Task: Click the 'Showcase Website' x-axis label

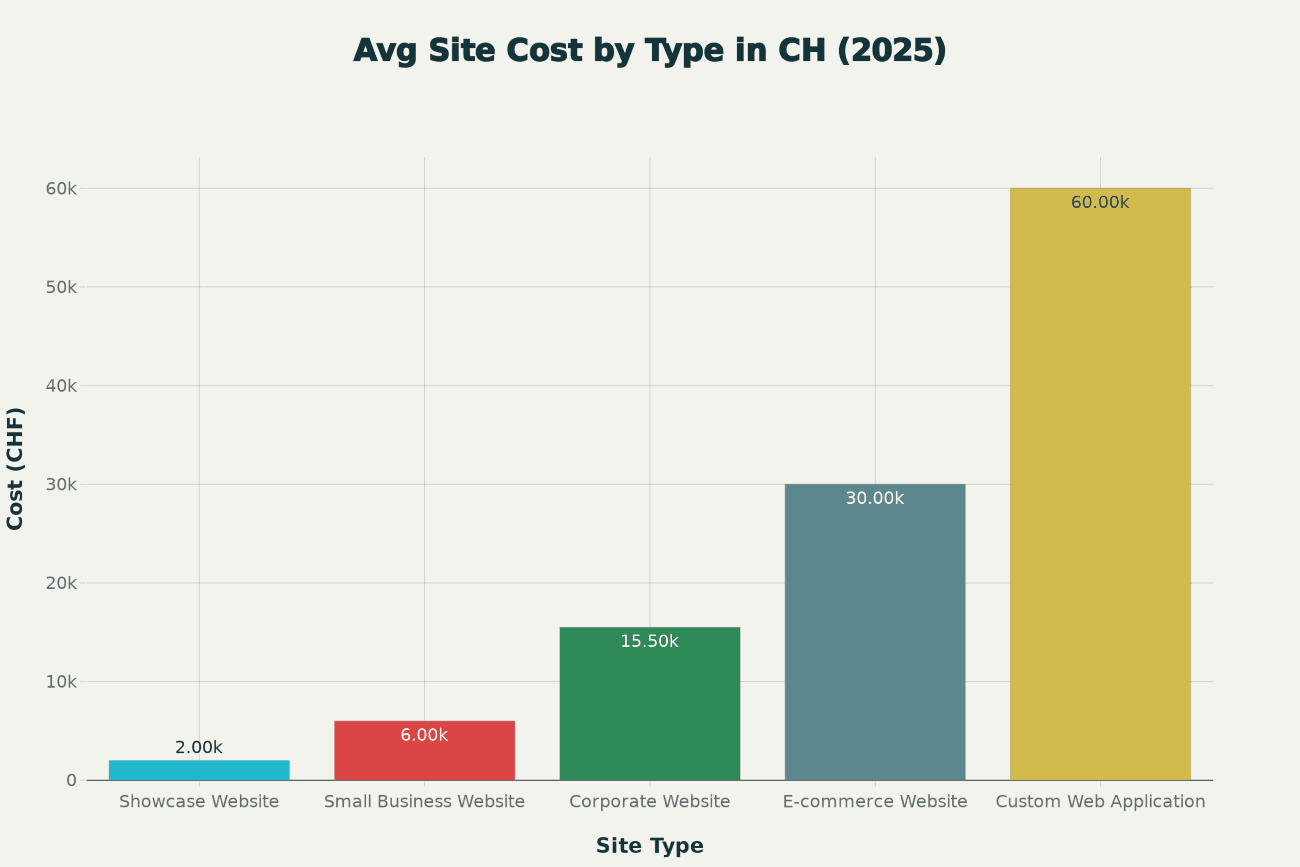Action: [x=199, y=802]
